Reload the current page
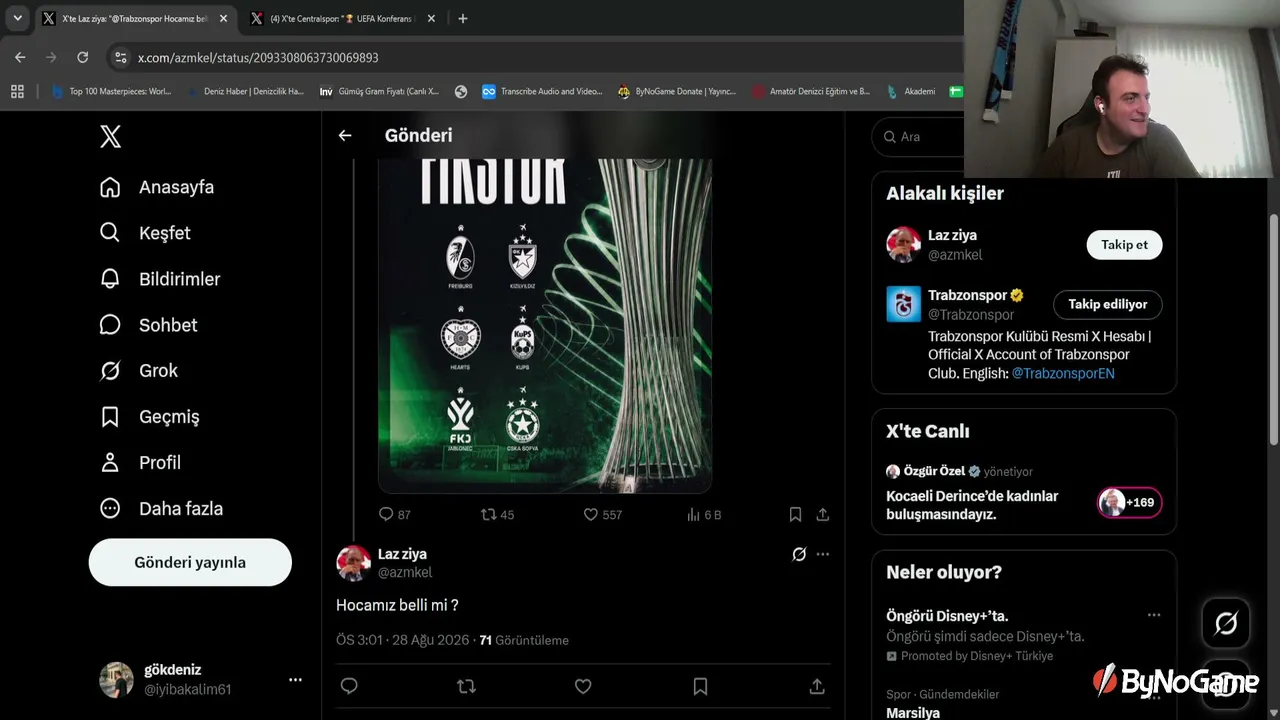 pos(83,58)
